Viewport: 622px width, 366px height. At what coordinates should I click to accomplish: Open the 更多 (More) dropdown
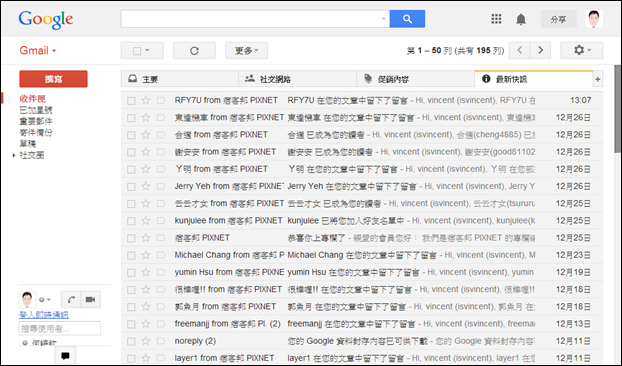[x=246, y=51]
